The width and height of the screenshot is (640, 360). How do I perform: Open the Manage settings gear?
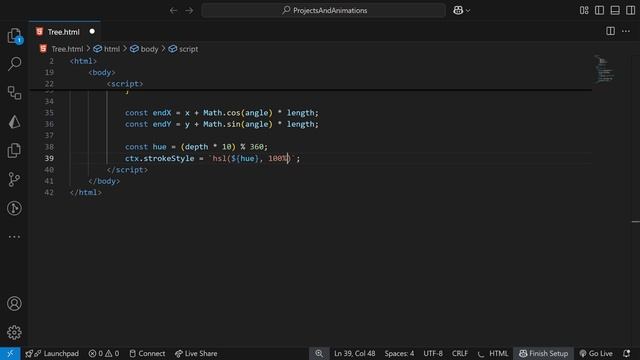14,332
